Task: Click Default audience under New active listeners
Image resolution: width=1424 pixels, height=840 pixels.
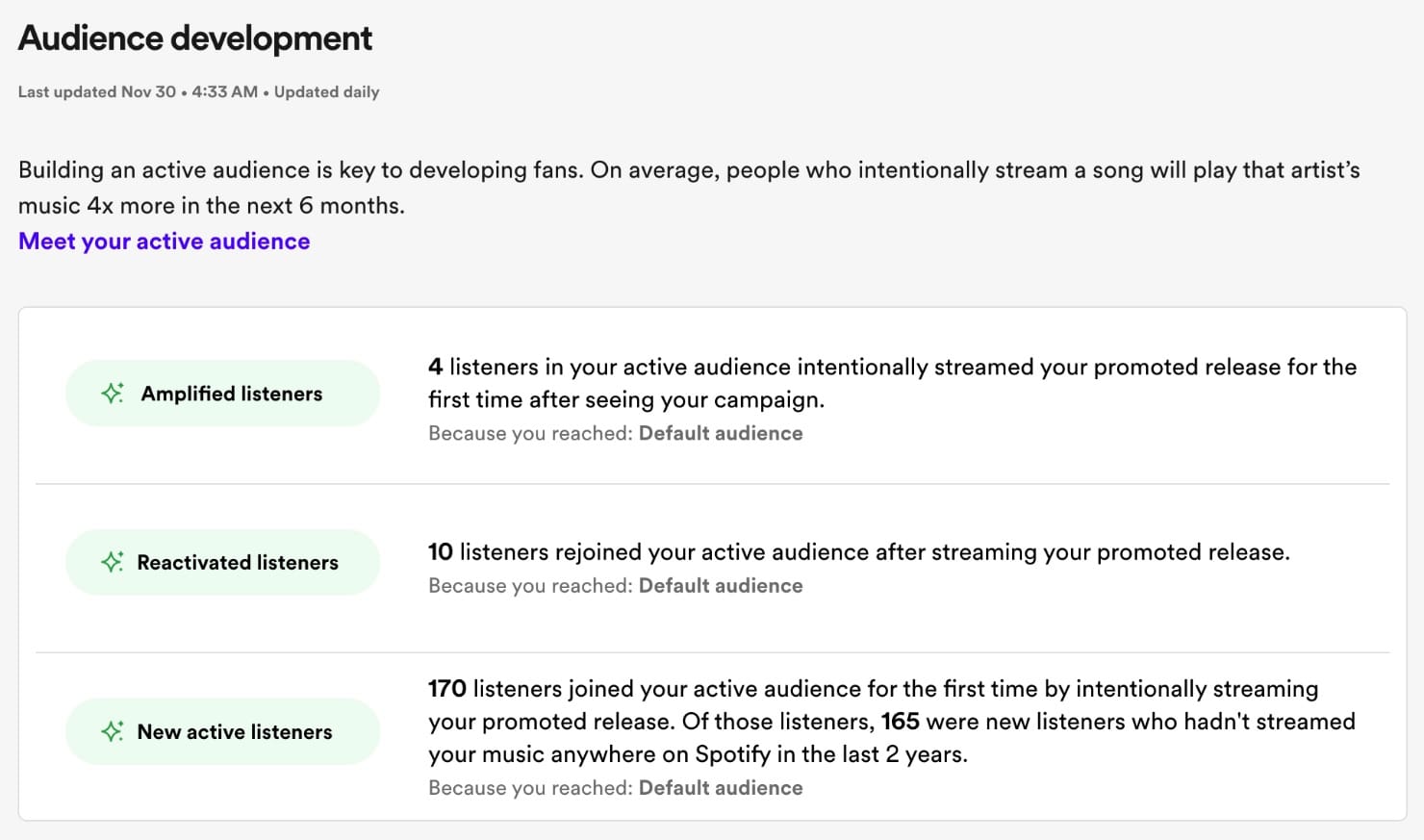Action: click(x=721, y=787)
